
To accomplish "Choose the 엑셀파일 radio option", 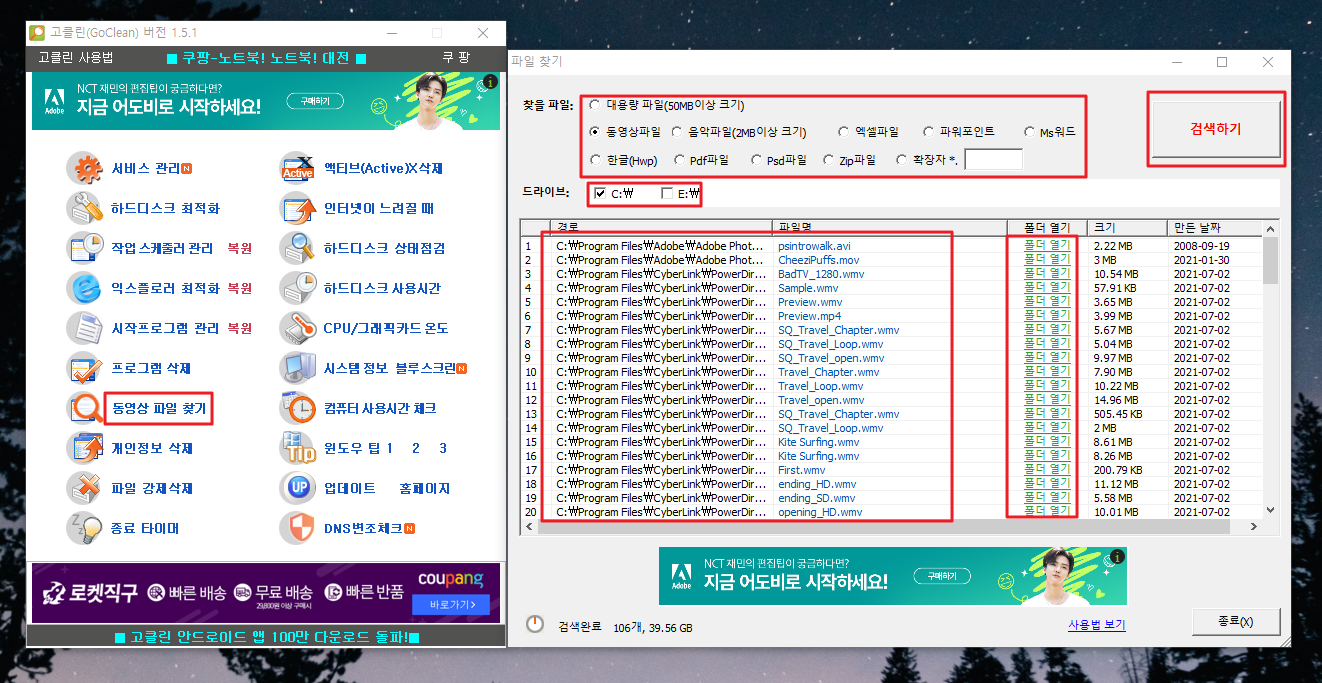I will point(846,132).
